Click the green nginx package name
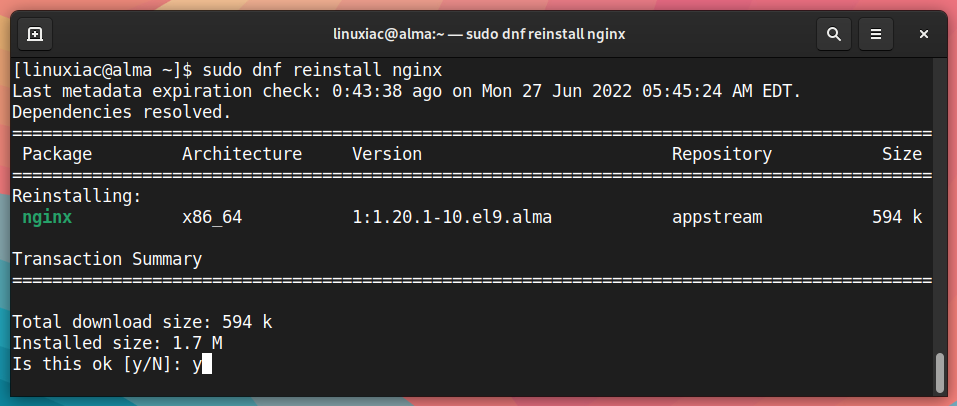Screen dimensions: 957x406 [47, 217]
